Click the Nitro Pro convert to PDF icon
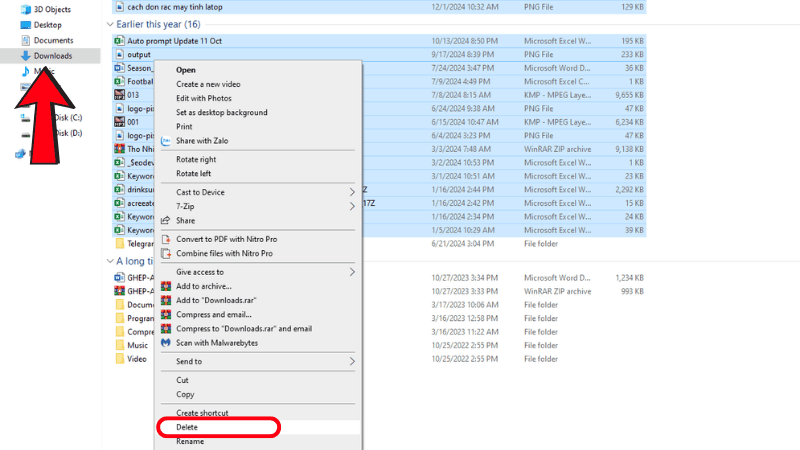This screenshot has width=800, height=450. pyautogui.click(x=166, y=239)
